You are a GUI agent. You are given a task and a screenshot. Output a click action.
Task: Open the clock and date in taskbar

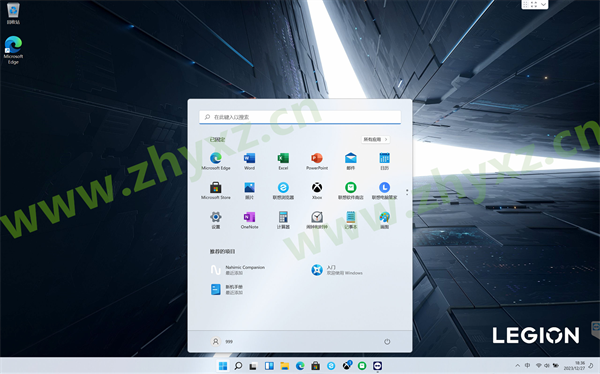pyautogui.click(x=575, y=366)
